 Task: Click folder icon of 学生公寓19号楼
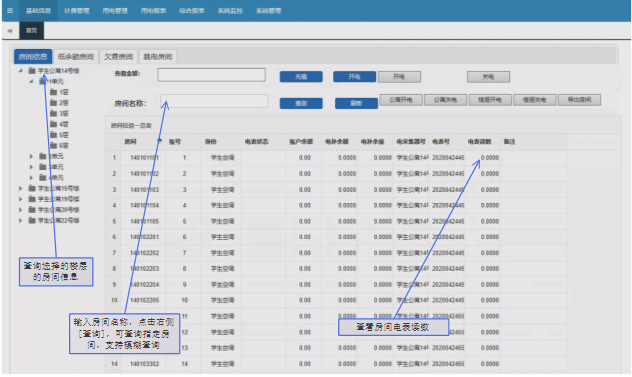(x=32, y=199)
